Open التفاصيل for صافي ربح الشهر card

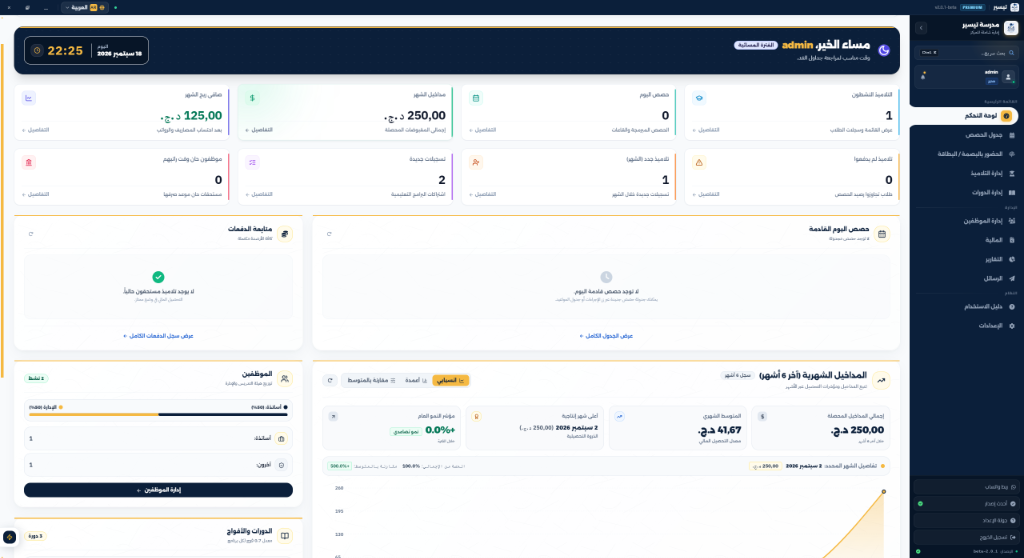36,130
